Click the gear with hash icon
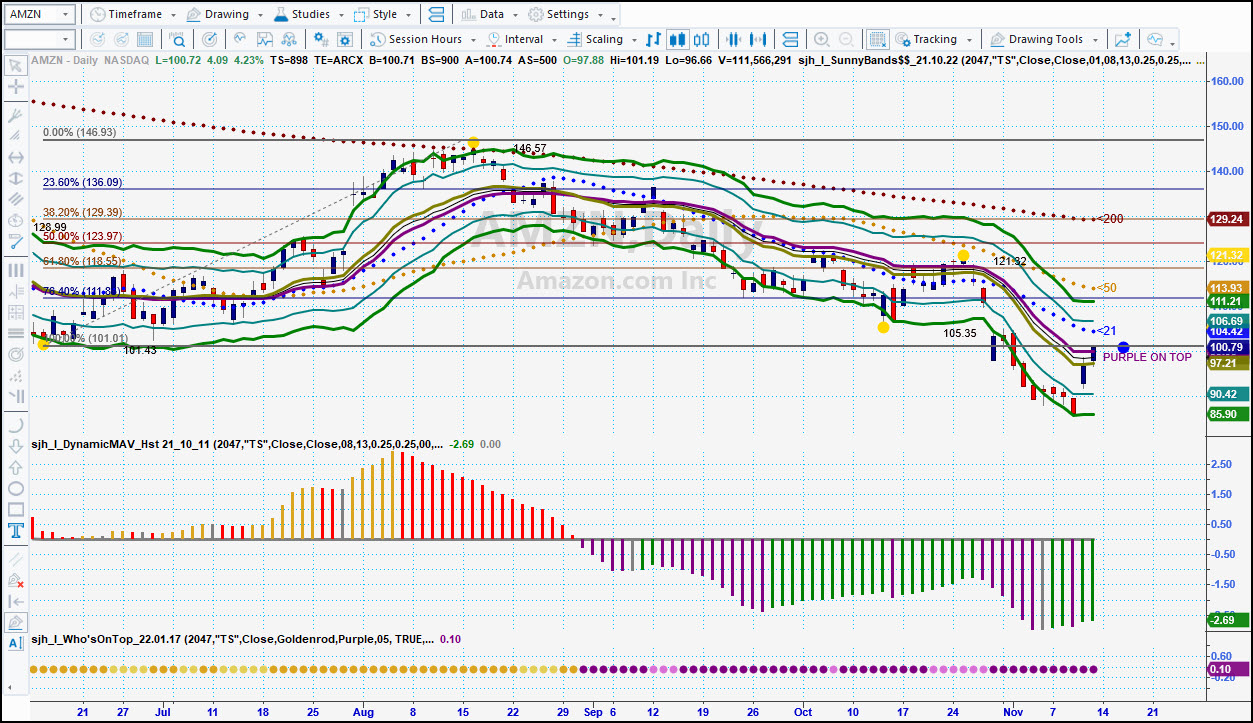 pyautogui.click(x=322, y=40)
